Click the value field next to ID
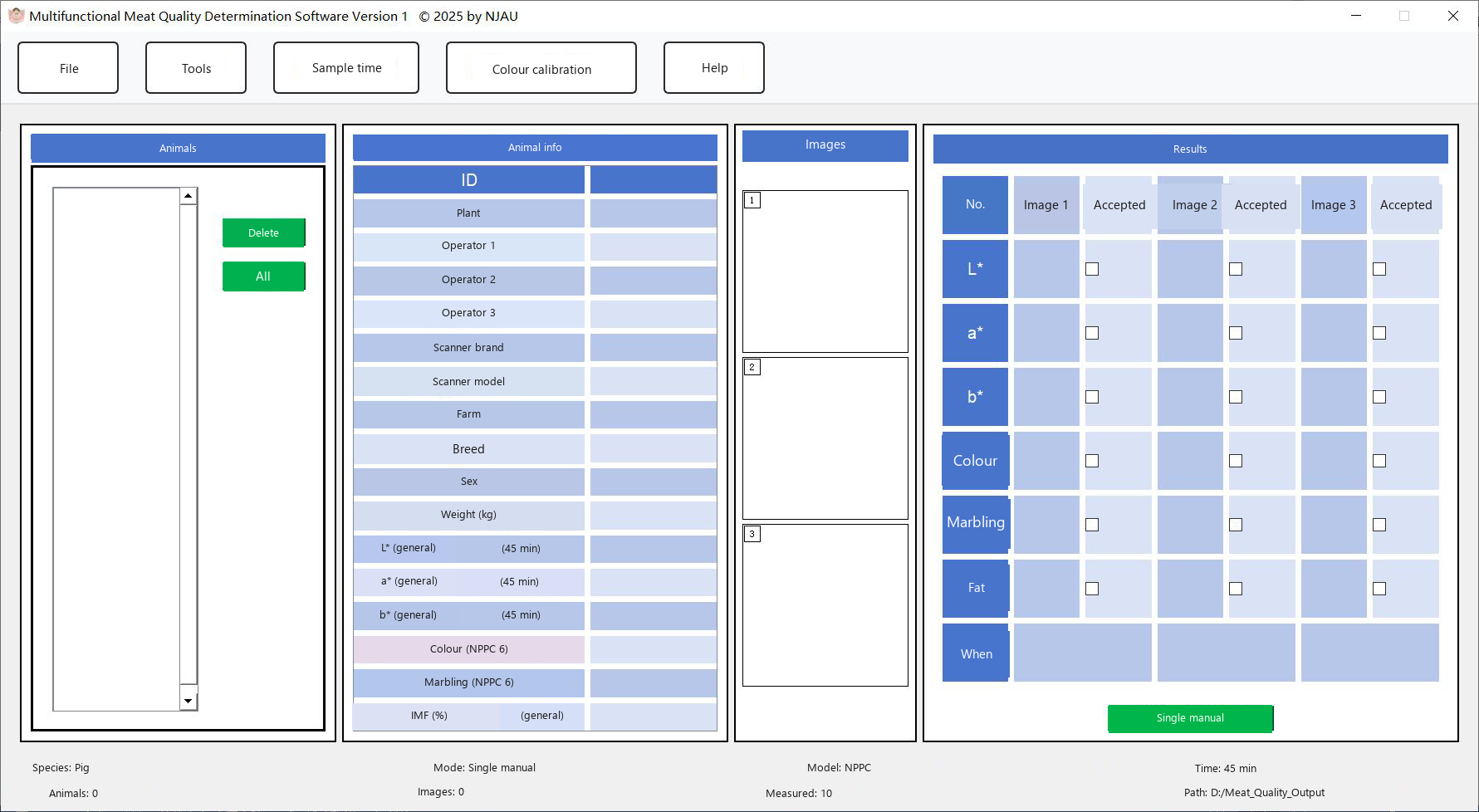Image resolution: width=1479 pixels, height=812 pixels. click(654, 180)
